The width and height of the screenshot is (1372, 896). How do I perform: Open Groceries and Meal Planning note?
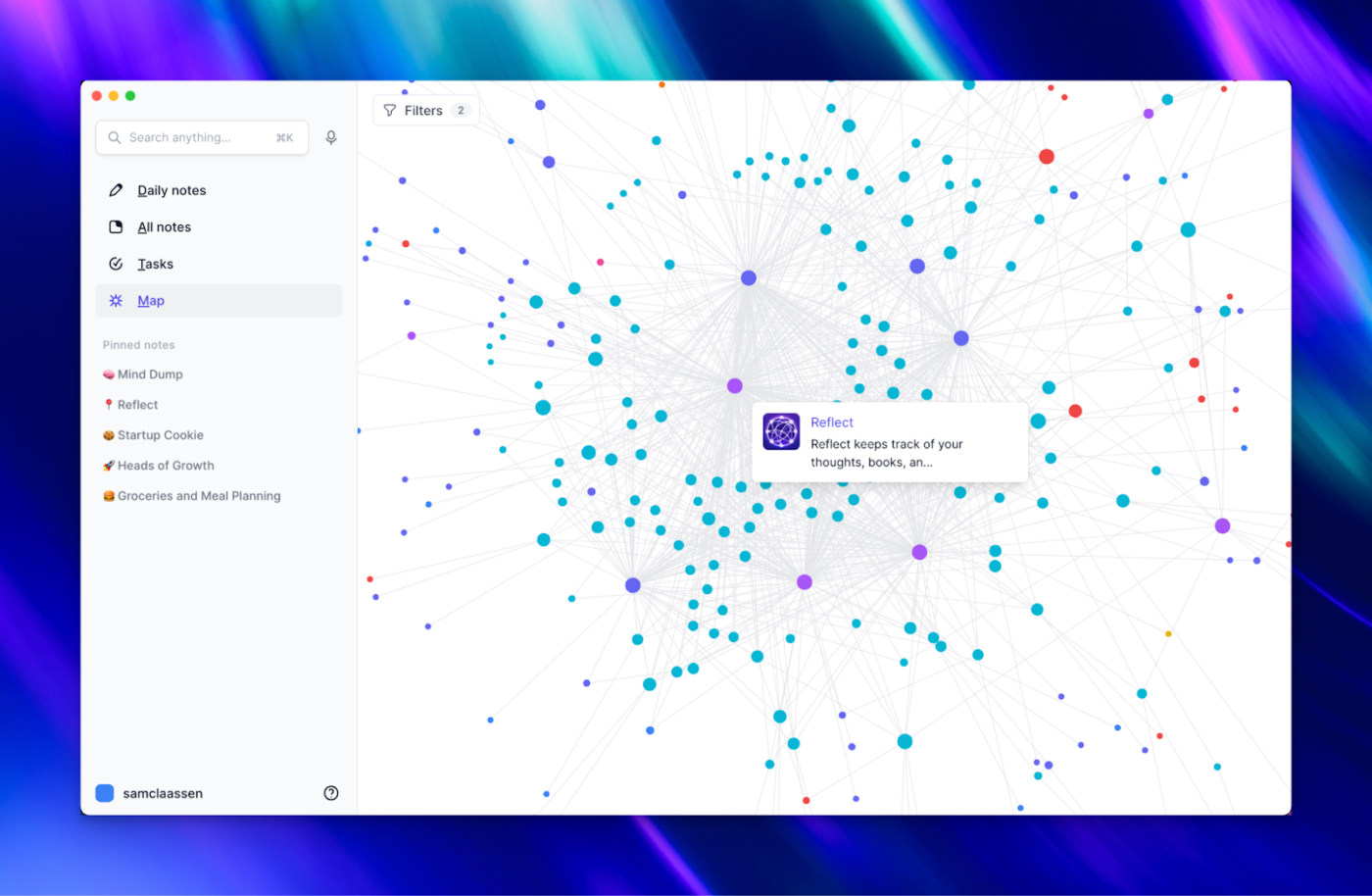point(191,496)
